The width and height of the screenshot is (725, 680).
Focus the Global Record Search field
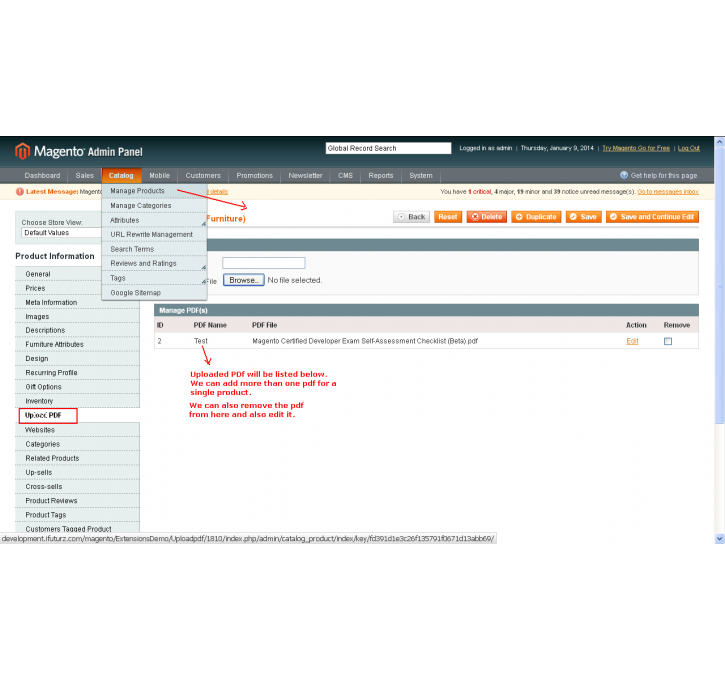[x=388, y=148]
